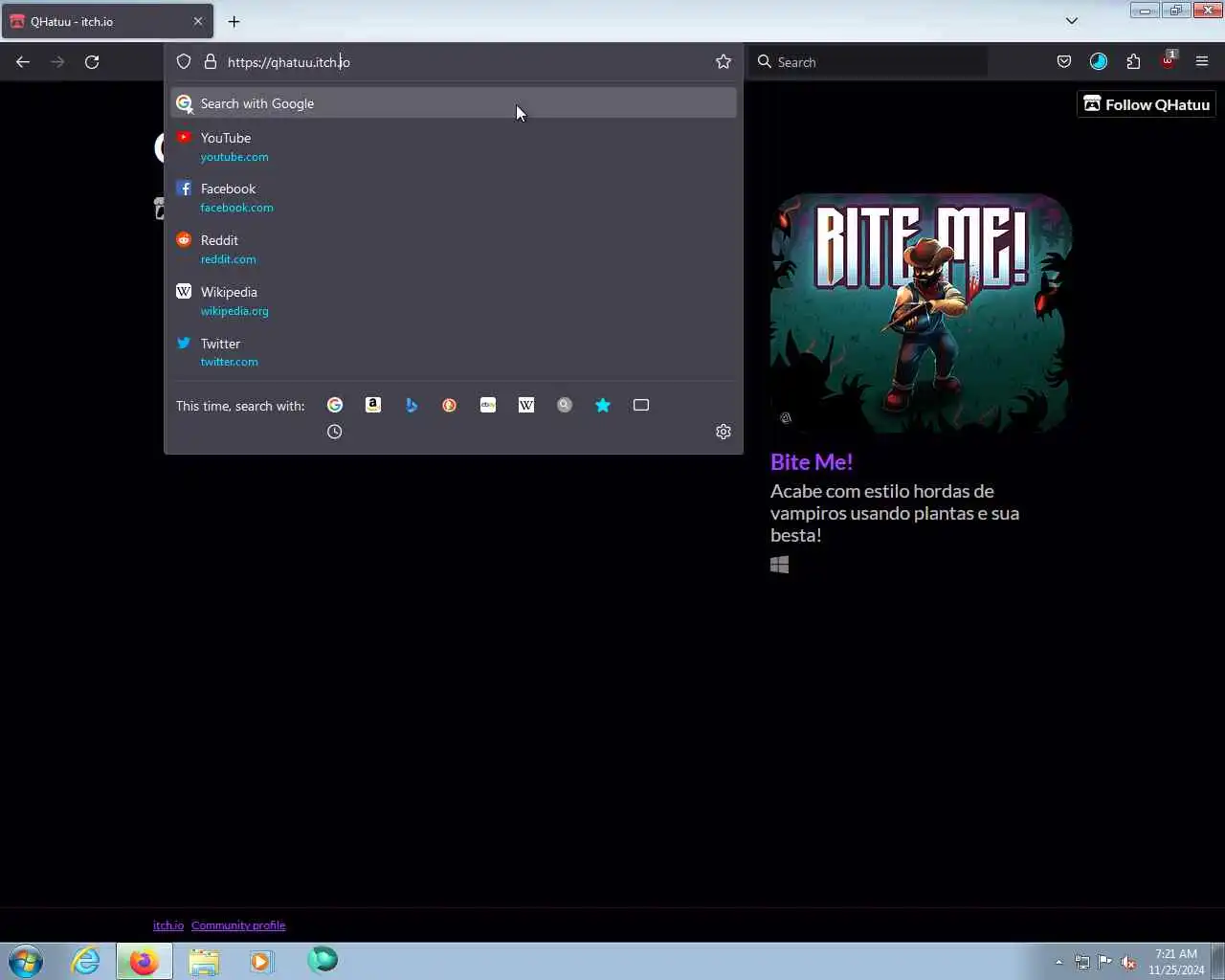Choose the Twitter suggestion row

pos(454,352)
